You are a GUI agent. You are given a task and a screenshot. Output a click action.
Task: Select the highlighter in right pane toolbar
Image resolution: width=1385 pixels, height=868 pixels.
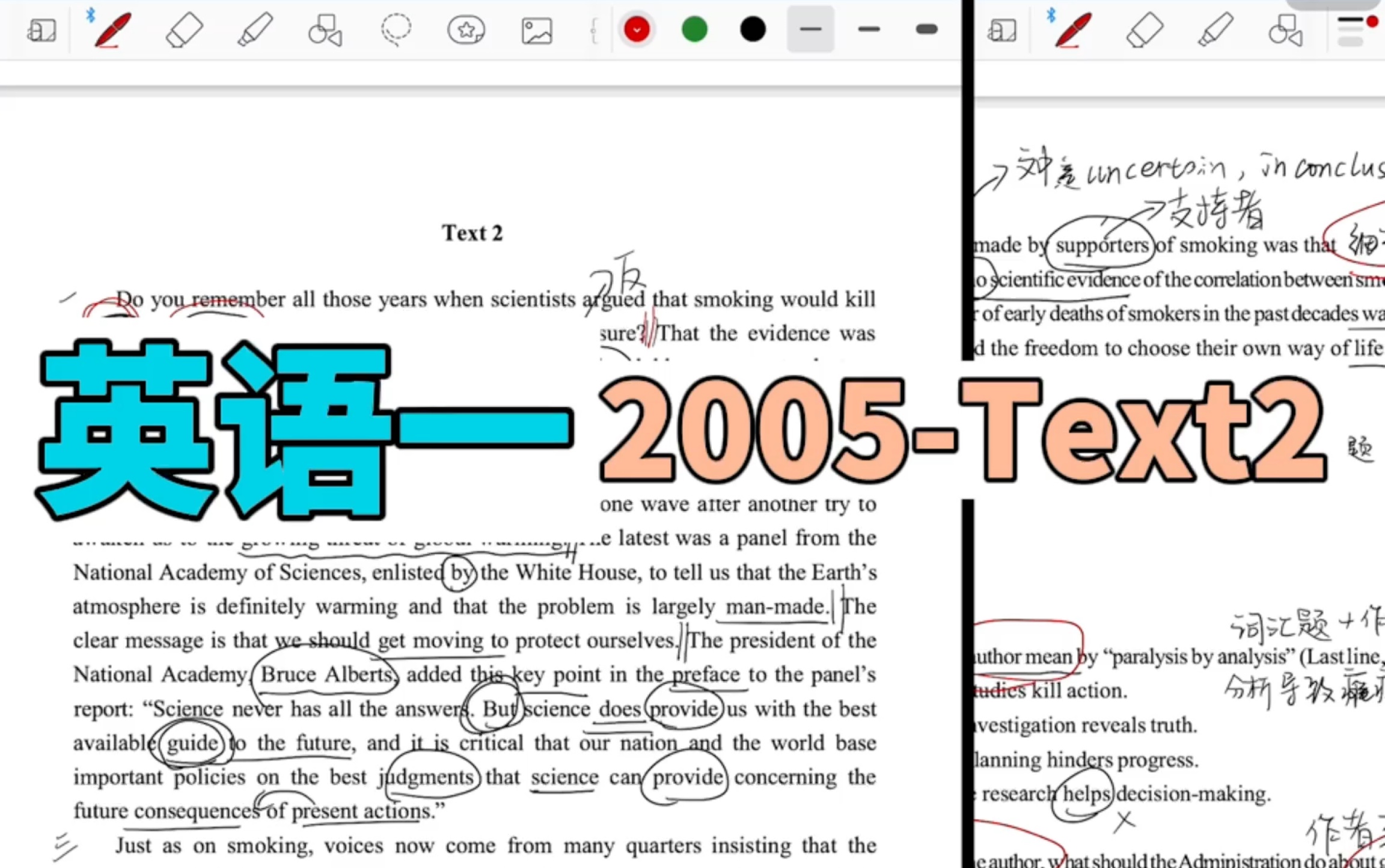[1215, 29]
